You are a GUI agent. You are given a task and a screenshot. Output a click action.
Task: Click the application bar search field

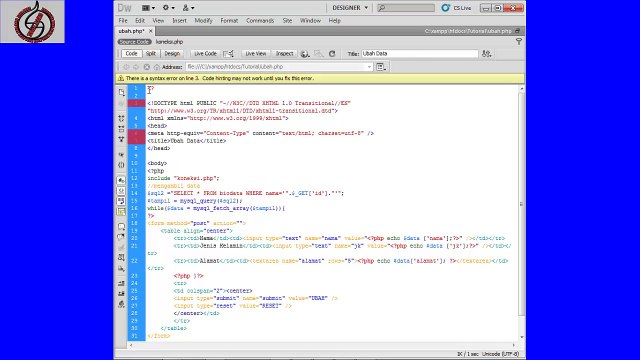click(406, 8)
